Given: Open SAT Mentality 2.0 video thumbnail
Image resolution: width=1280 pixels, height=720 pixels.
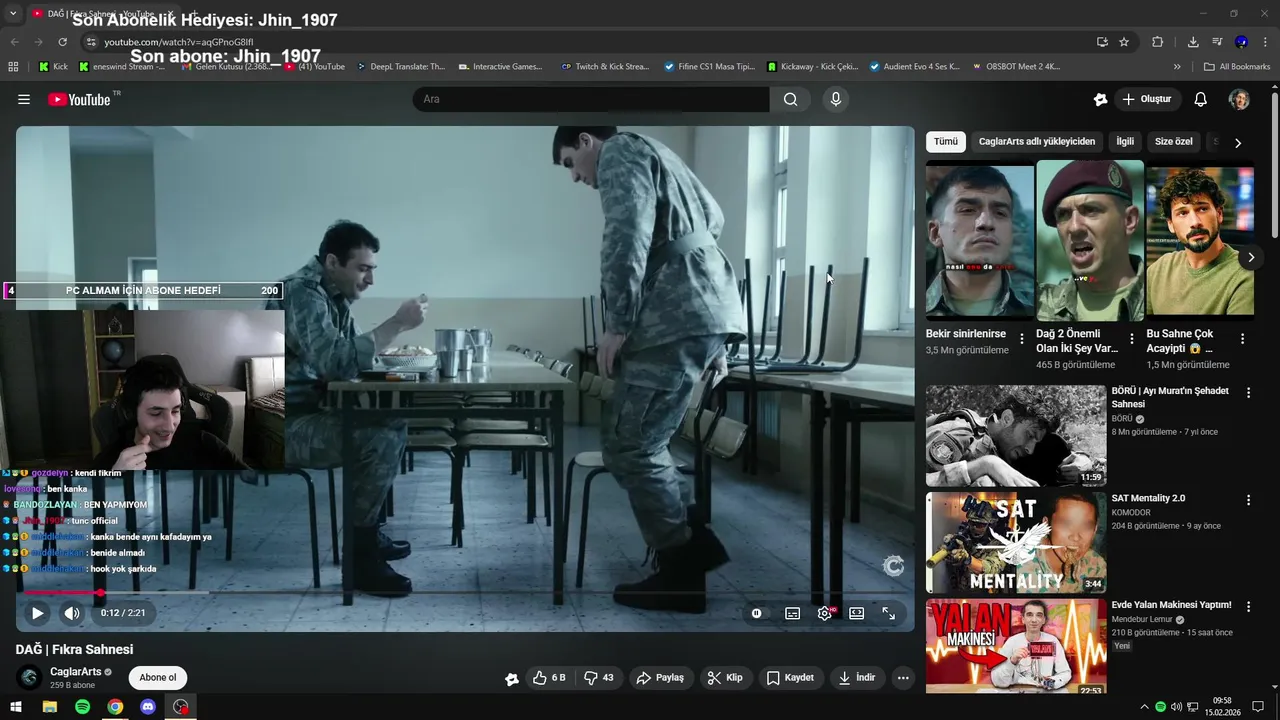Looking at the screenshot, I should [1016, 542].
